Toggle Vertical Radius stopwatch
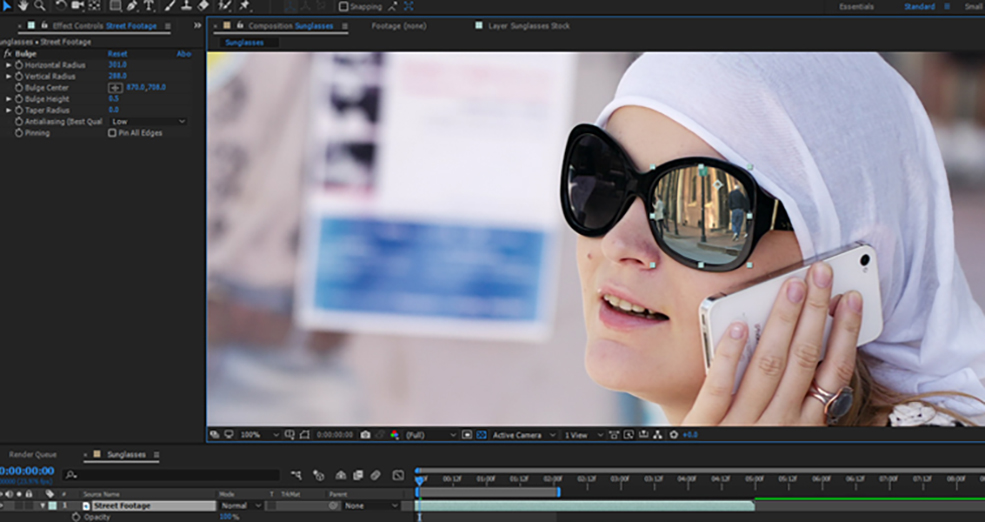Image resolution: width=985 pixels, height=522 pixels. [x=19, y=77]
